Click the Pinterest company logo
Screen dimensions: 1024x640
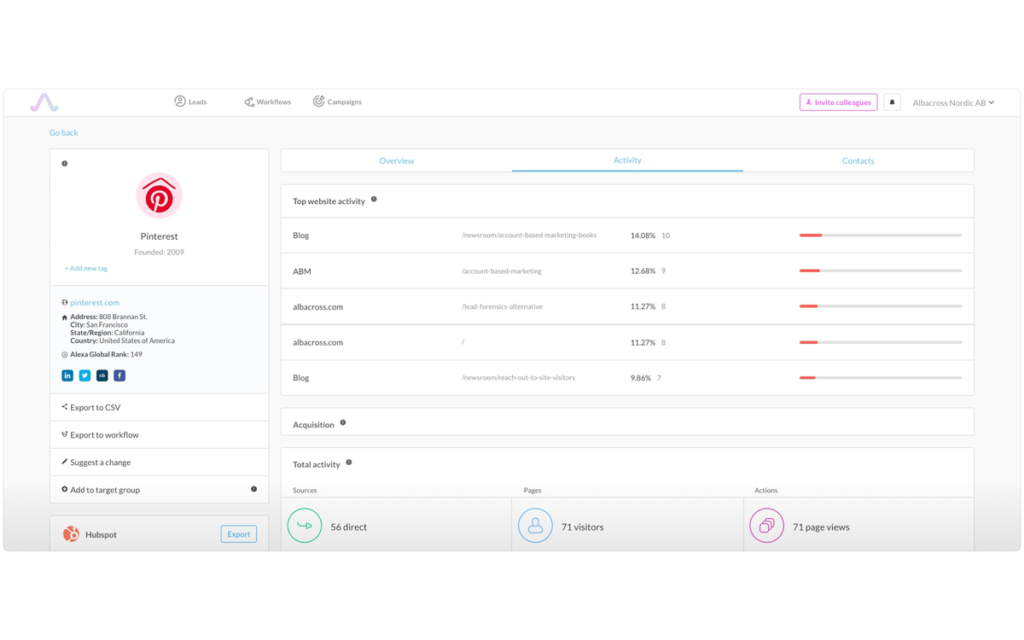159,195
